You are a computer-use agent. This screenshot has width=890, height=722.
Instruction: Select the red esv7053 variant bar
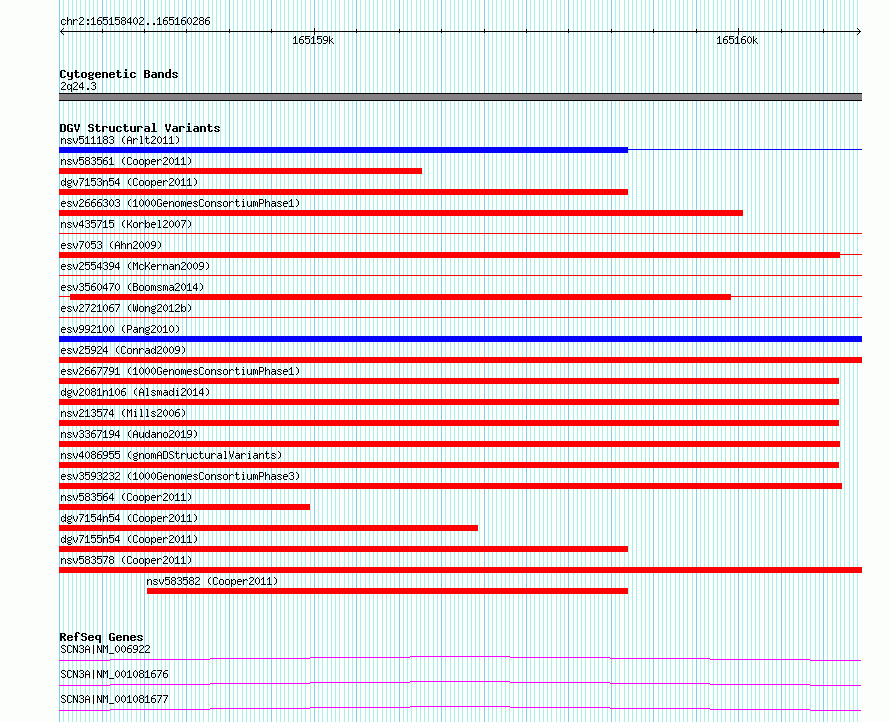pos(450,255)
